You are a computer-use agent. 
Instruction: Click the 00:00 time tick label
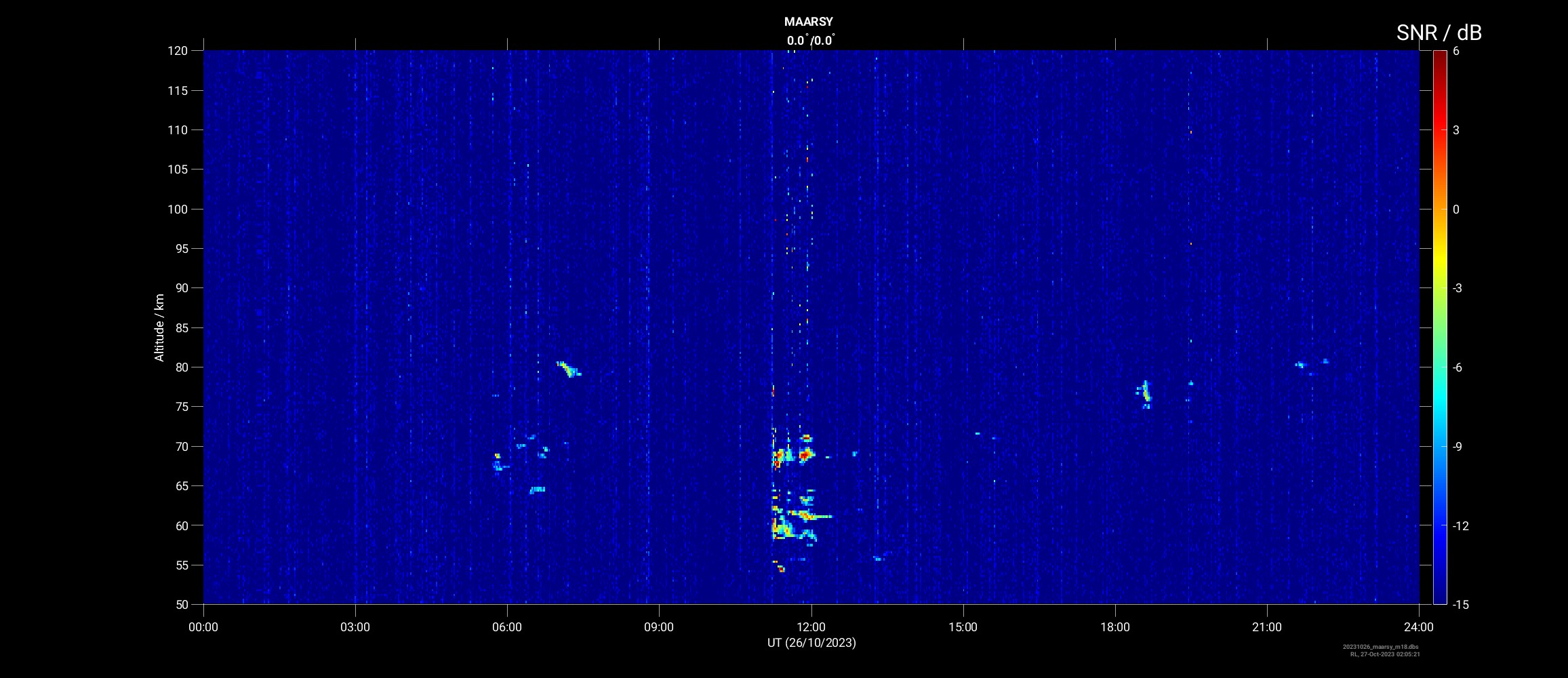pyautogui.click(x=203, y=627)
